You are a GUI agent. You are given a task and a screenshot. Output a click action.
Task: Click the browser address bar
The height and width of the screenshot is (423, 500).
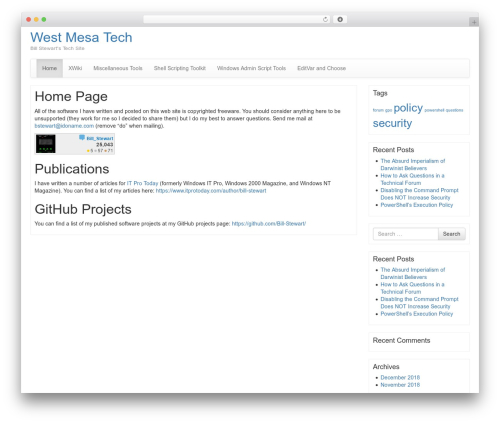(236, 19)
